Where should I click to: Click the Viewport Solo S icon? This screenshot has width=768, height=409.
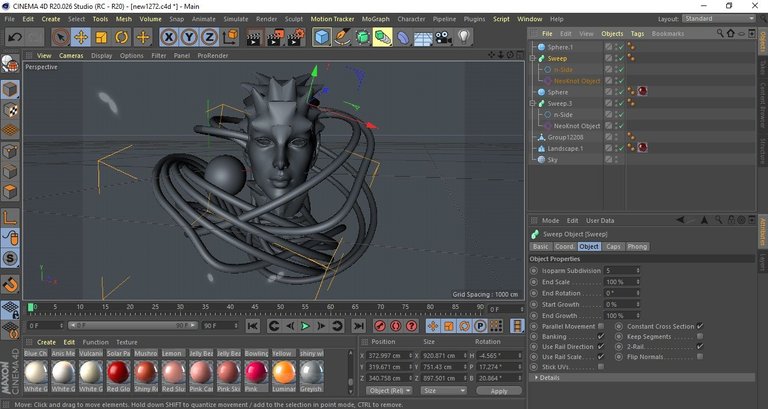(x=10, y=258)
